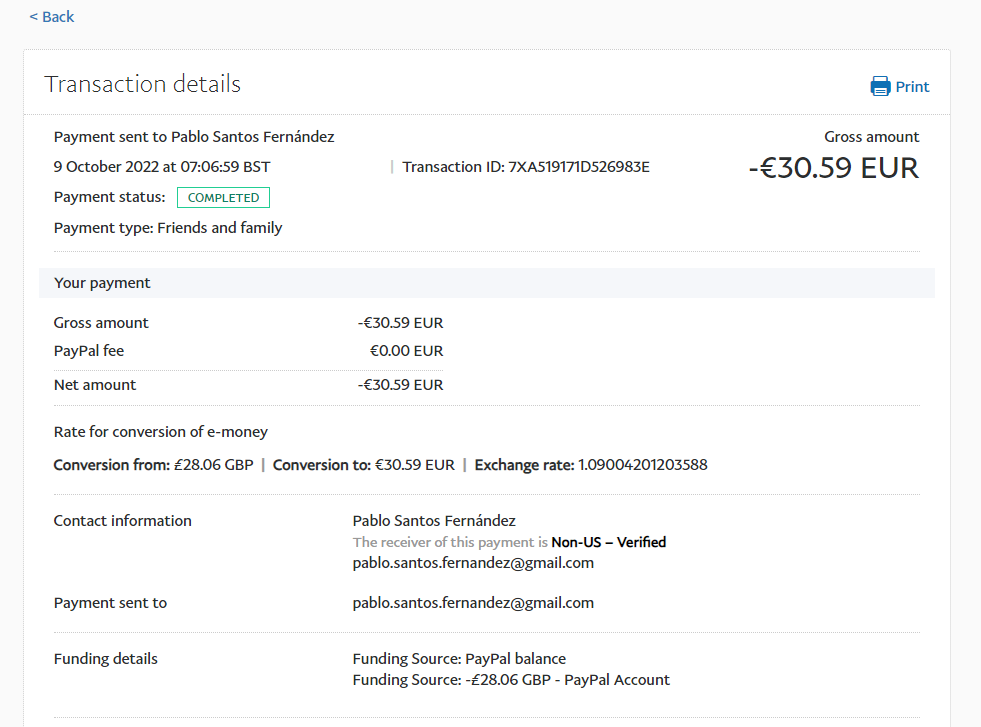Click the email in Payment sent to row
Viewport: 981px width, 727px height.
click(473, 603)
